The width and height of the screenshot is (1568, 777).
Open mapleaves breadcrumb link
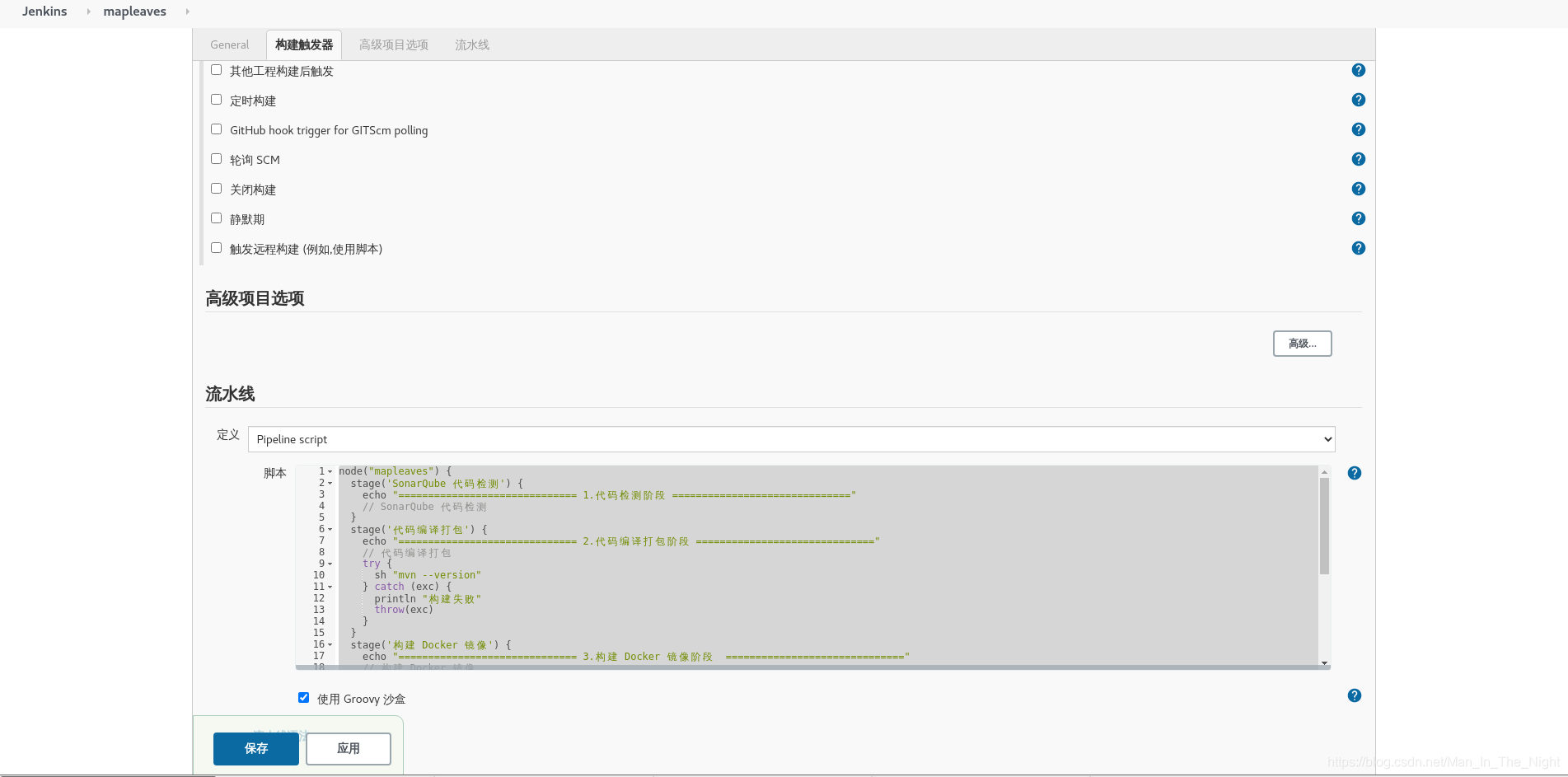pos(134,12)
